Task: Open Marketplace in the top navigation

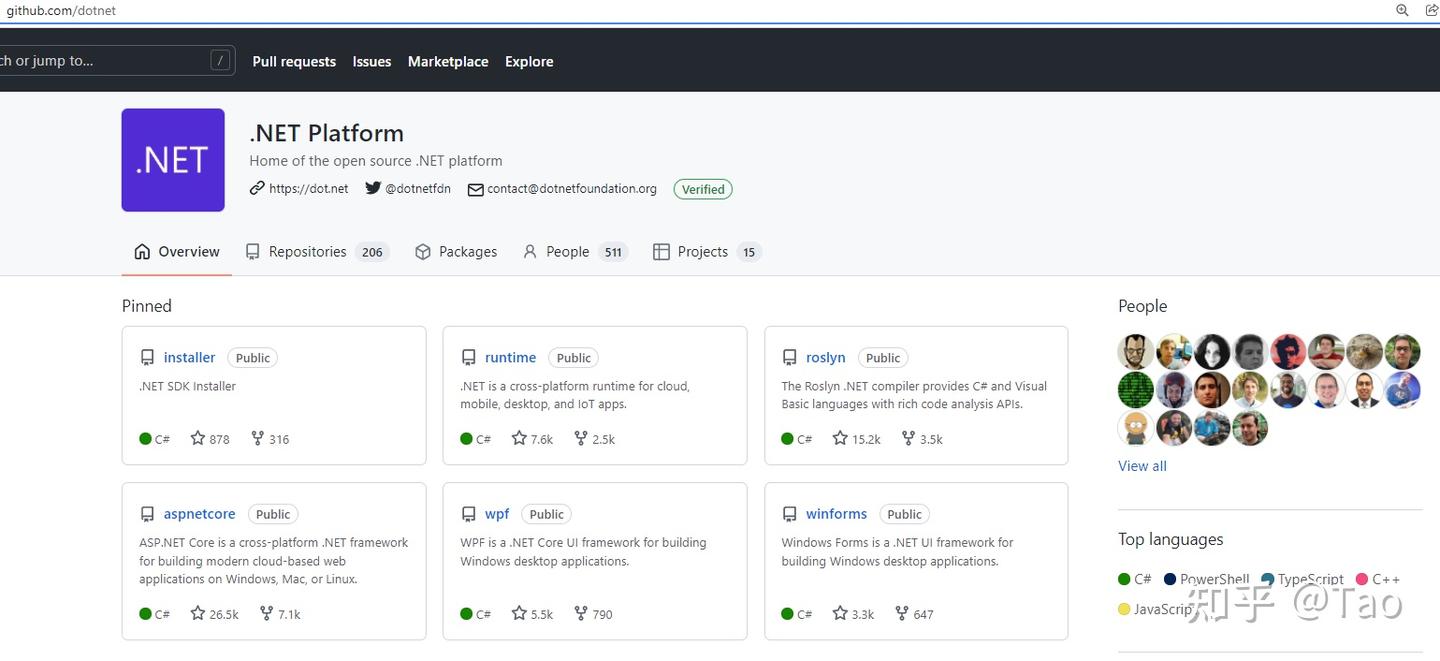Action: (x=448, y=61)
